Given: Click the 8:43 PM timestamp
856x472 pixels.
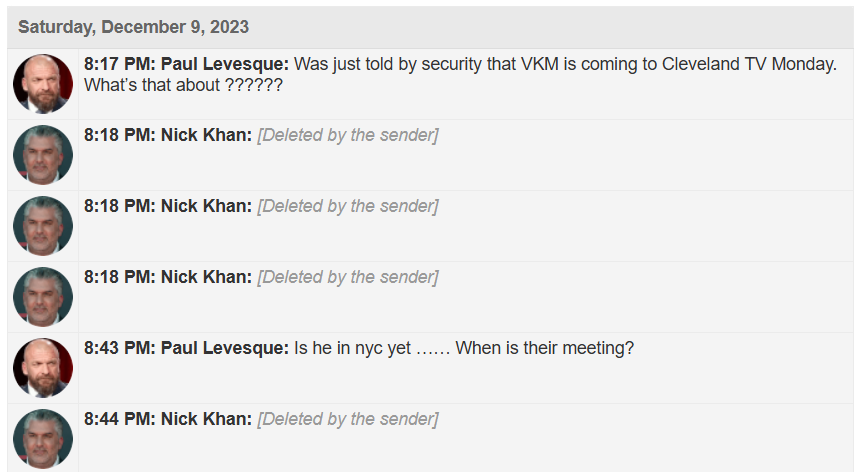Looking at the screenshot, I should click(116, 348).
